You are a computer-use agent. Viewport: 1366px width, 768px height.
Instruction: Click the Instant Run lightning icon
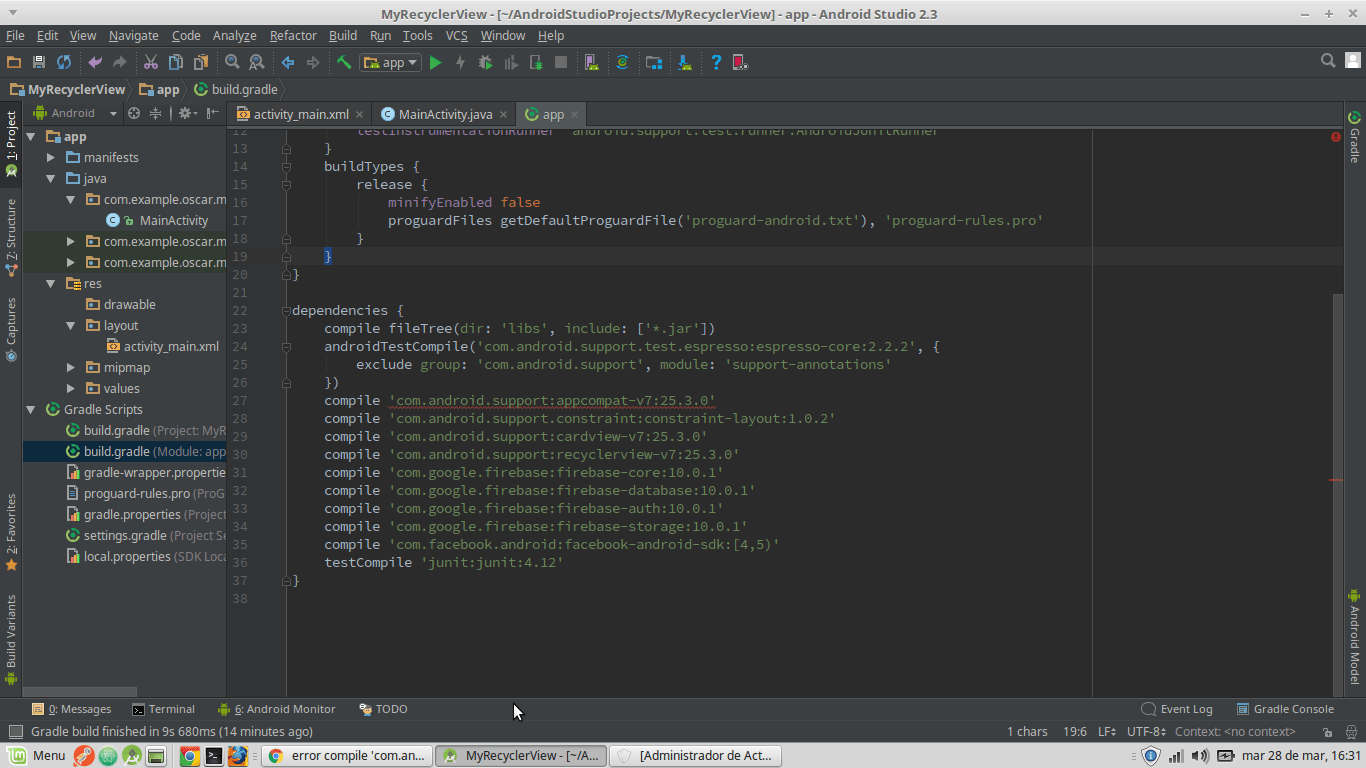tap(461, 62)
